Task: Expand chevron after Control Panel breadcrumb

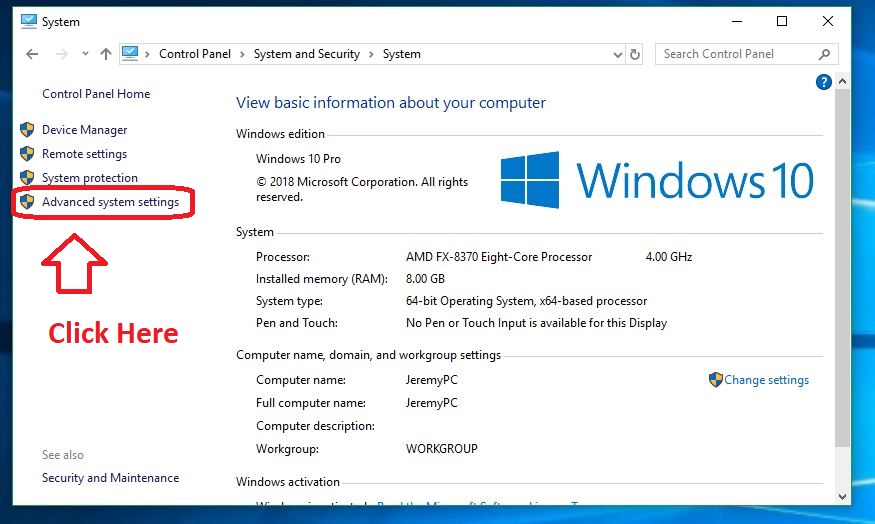Action: pos(243,54)
